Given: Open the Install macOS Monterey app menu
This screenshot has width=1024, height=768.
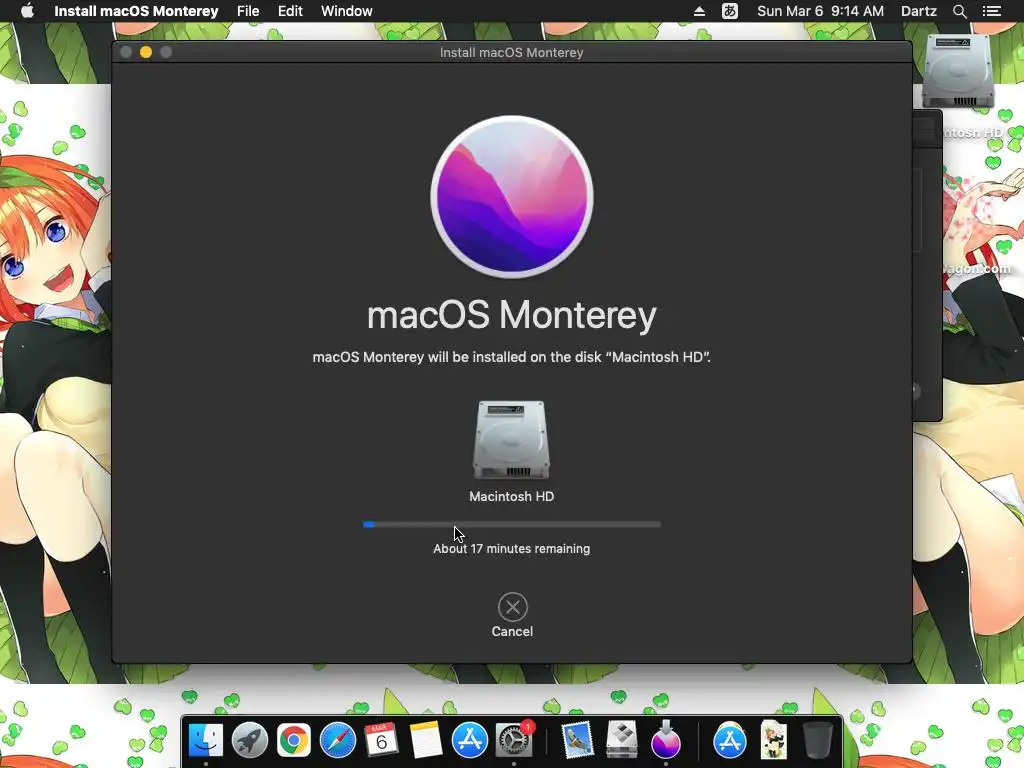Looking at the screenshot, I should point(136,11).
